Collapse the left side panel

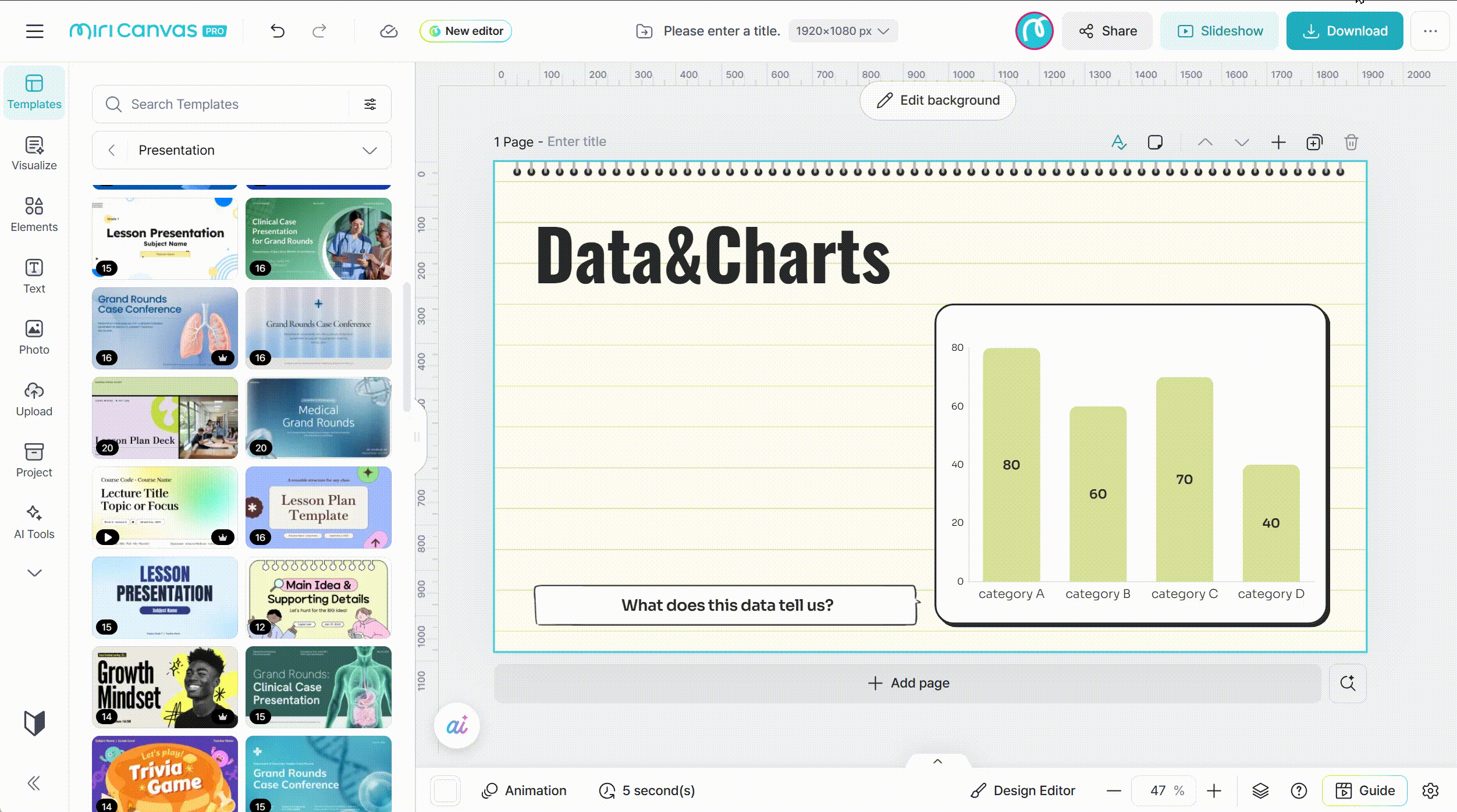pos(34,783)
